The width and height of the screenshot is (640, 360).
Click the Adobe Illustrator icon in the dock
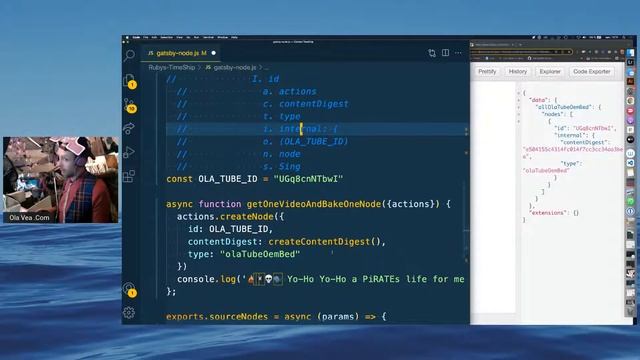[x=630, y=81]
